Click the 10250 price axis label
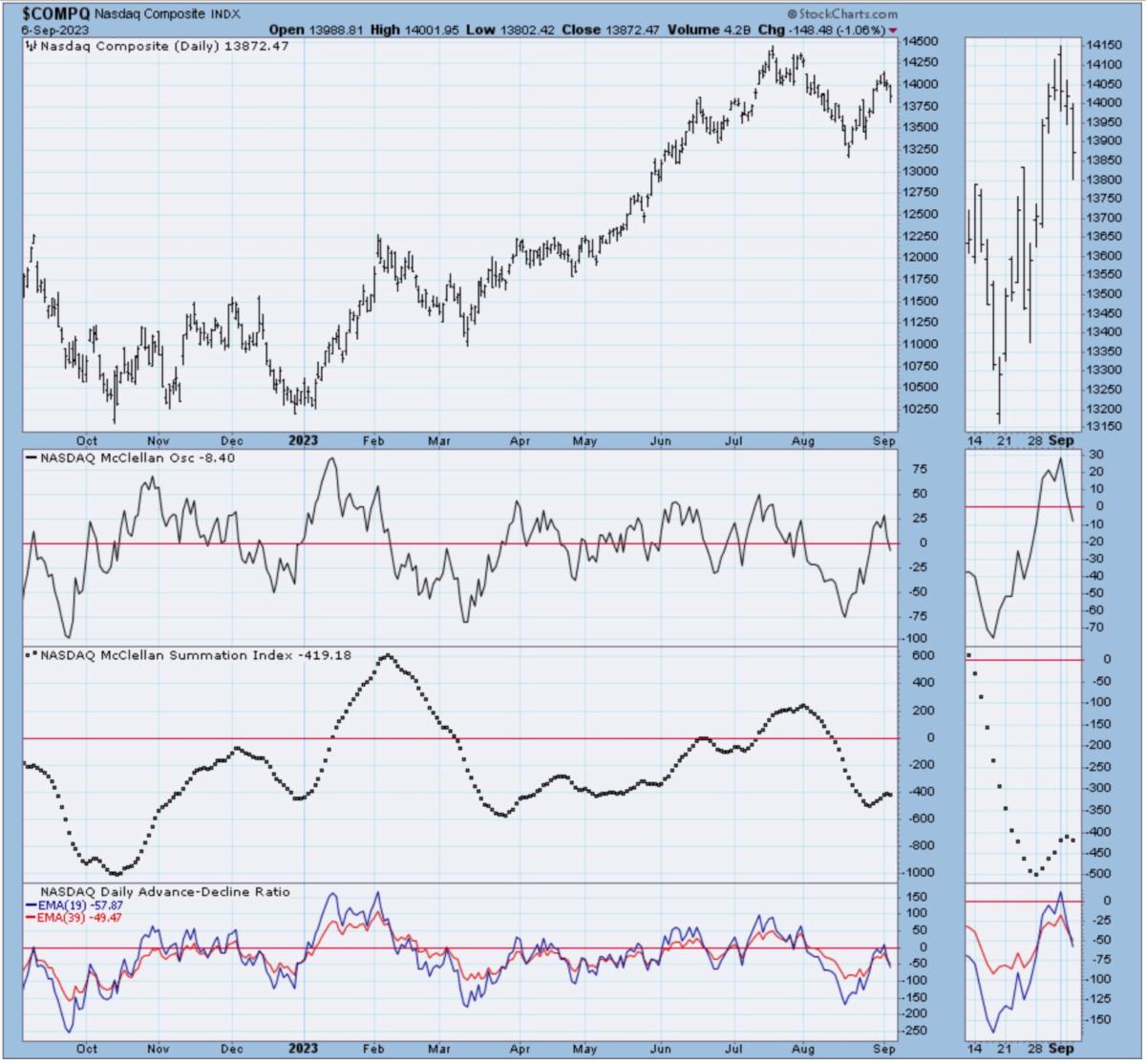Image resolution: width=1146 pixels, height=1064 pixels. (x=922, y=409)
